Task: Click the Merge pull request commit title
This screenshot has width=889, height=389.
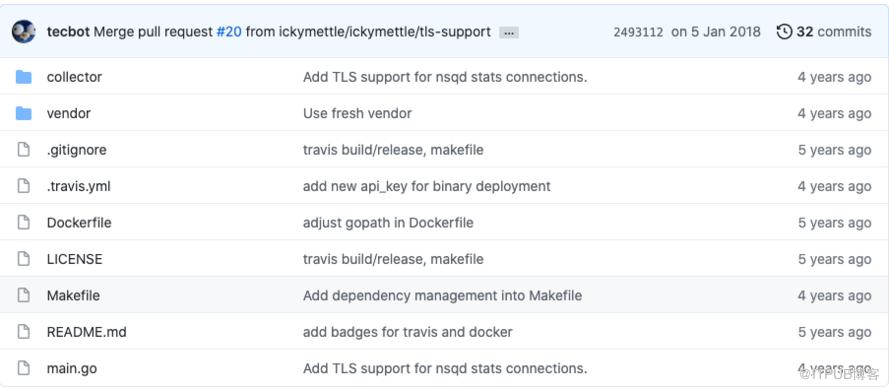Action: [x=292, y=32]
